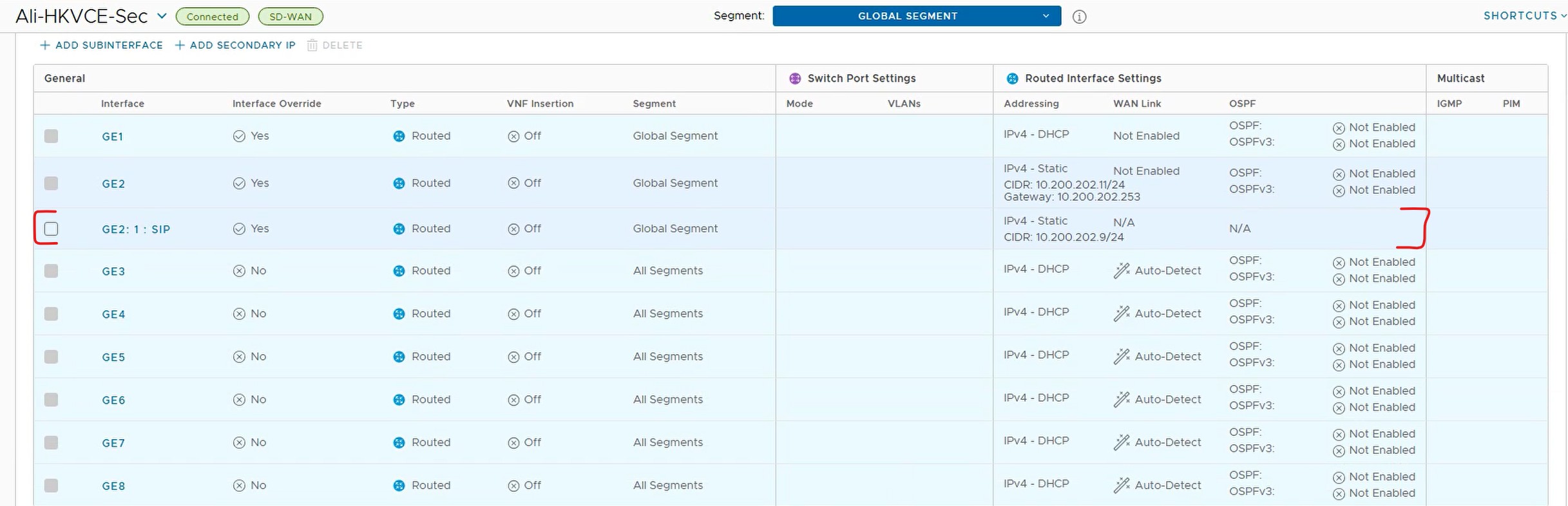Image resolution: width=1568 pixels, height=506 pixels.
Task: Select the GE4 row checkbox
Action: [51, 314]
